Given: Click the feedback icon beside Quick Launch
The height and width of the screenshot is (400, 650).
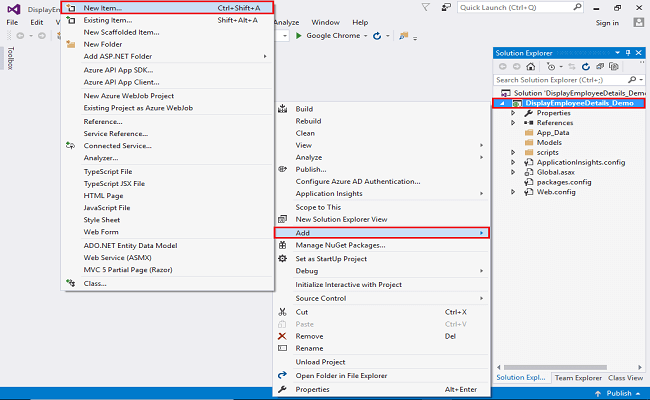Looking at the screenshot, I should pyautogui.click(x=446, y=7).
